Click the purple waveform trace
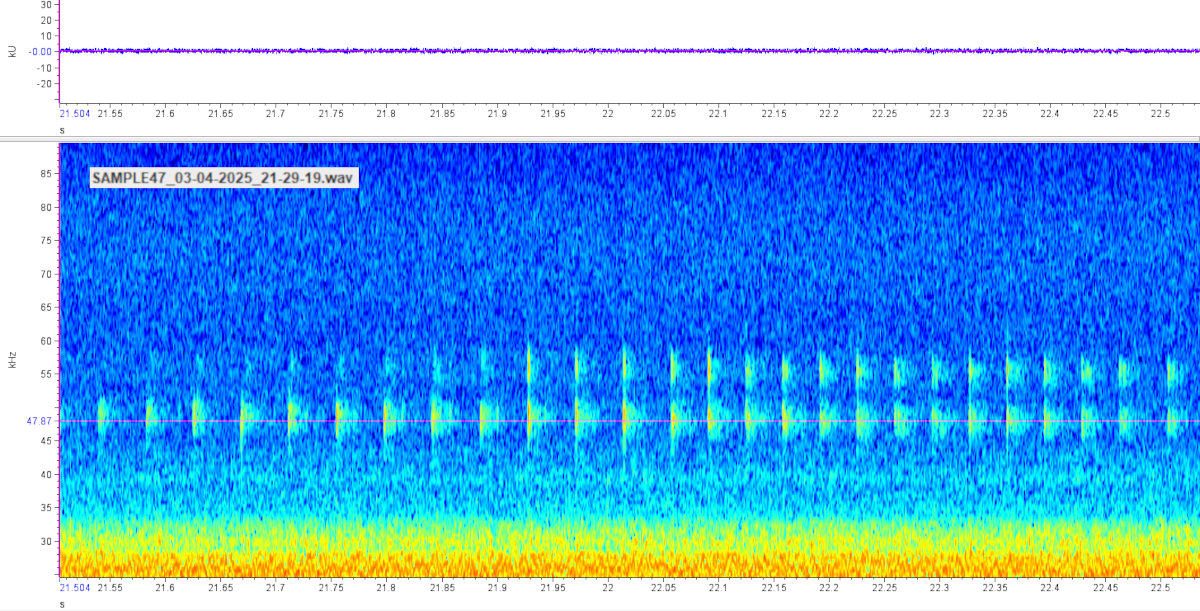Screen dimensions: 1200x611 pyautogui.click(x=600, y=50)
